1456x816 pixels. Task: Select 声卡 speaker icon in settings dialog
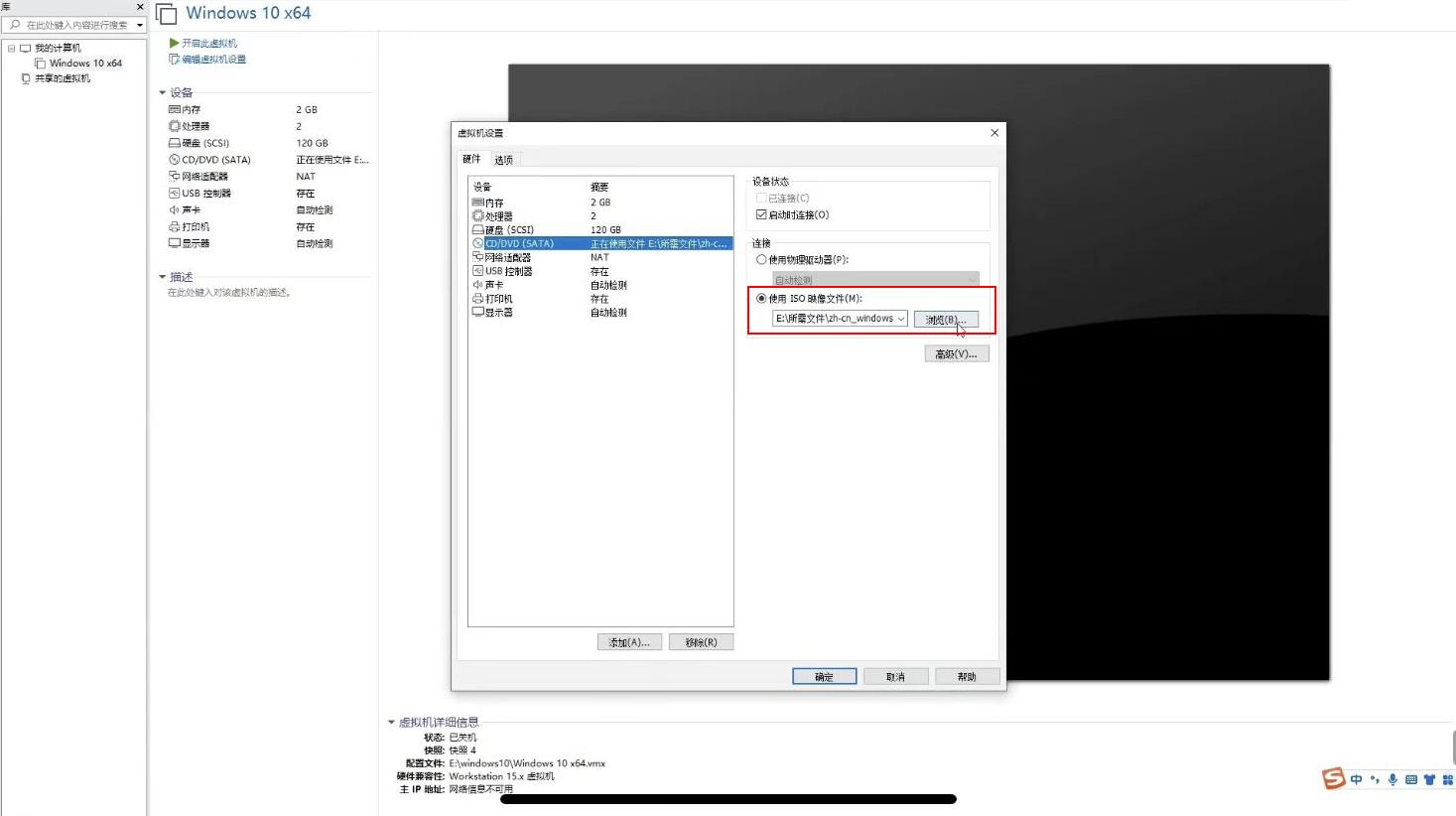coord(477,285)
